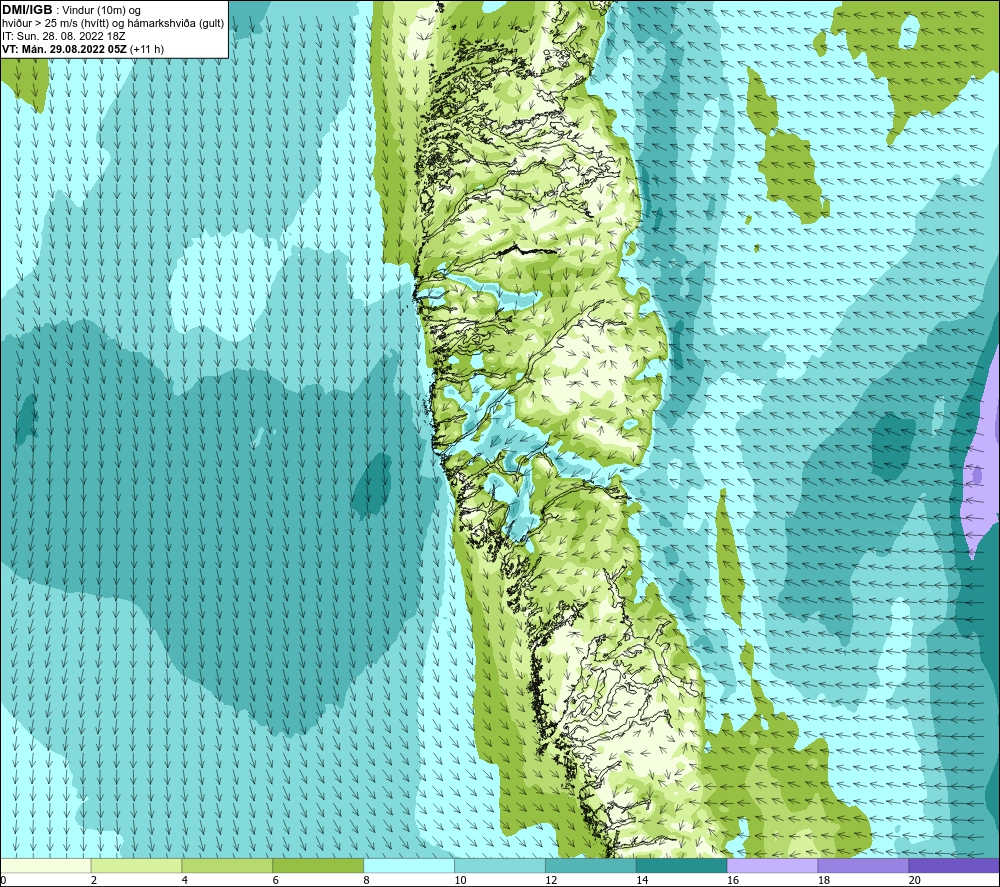Click the legend label 6
Viewport: 1000px width, 887px height.
(276, 880)
